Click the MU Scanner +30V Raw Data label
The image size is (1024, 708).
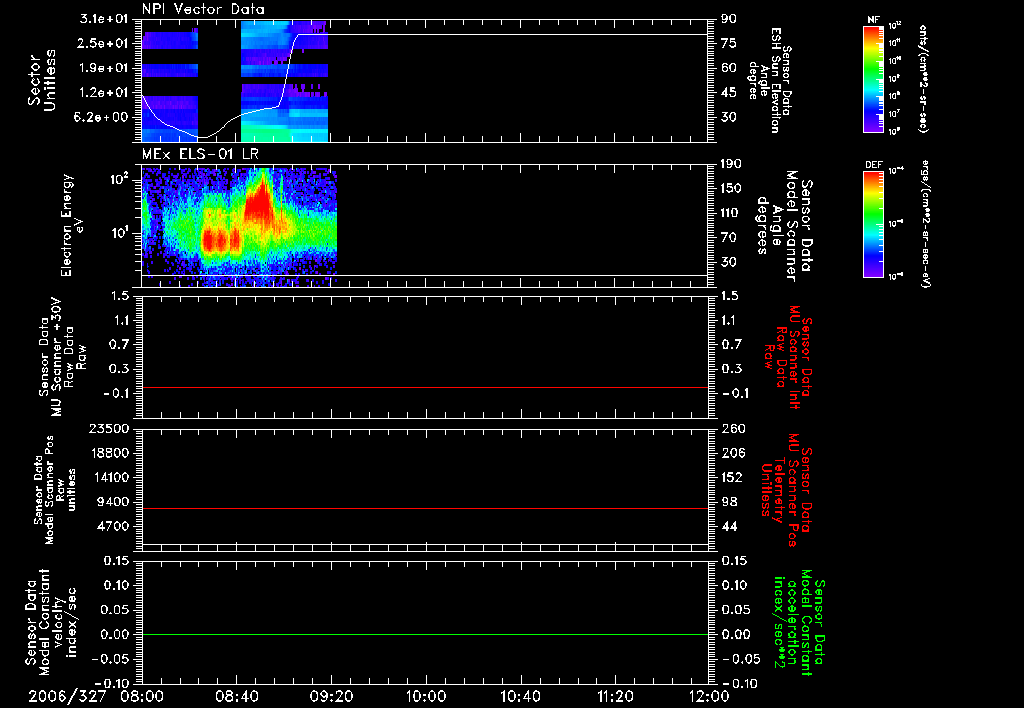[x=61, y=357]
